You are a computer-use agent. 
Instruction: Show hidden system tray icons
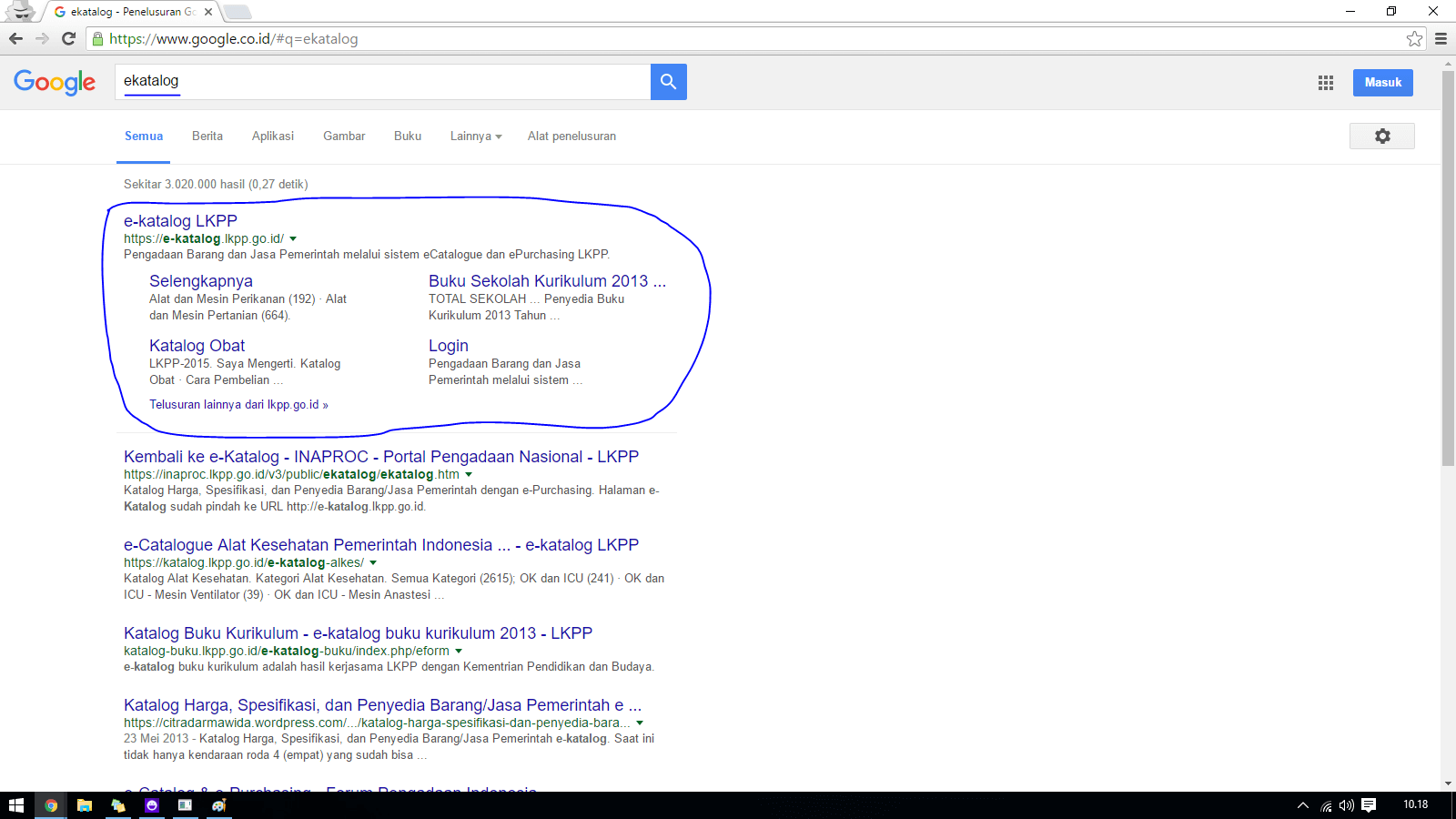pyautogui.click(x=1303, y=805)
